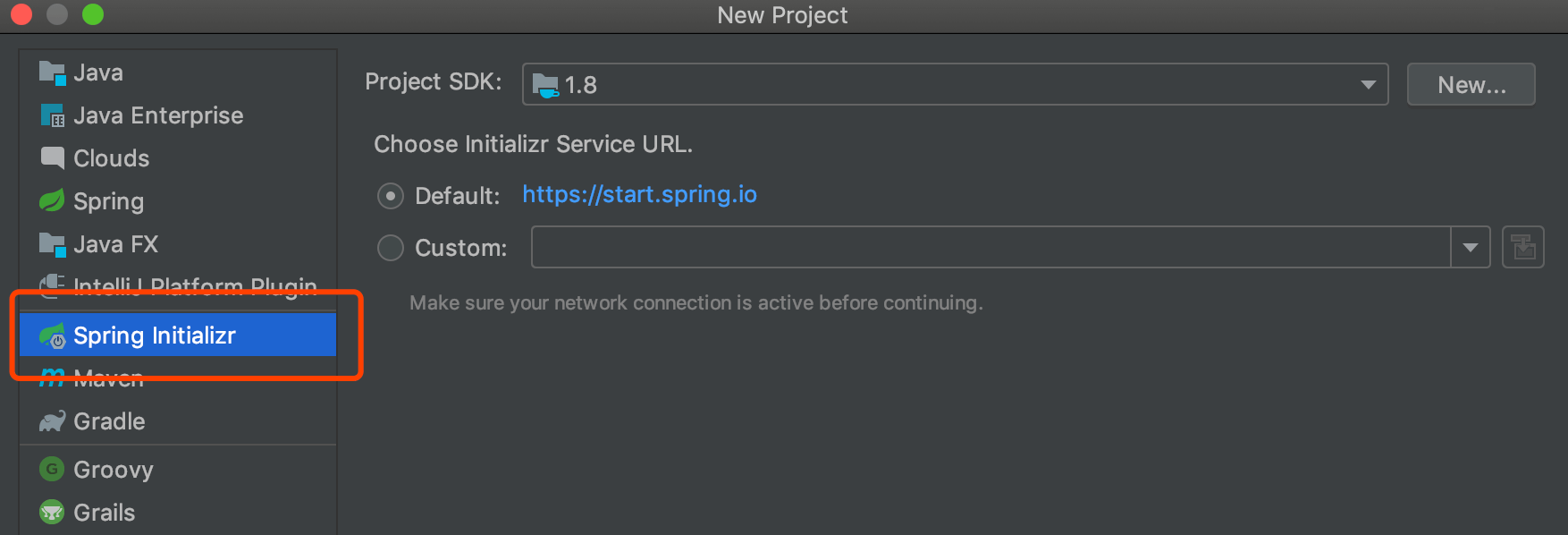
Task: Expand the Custom URL history dropdown arrow
Action: [x=1470, y=248]
